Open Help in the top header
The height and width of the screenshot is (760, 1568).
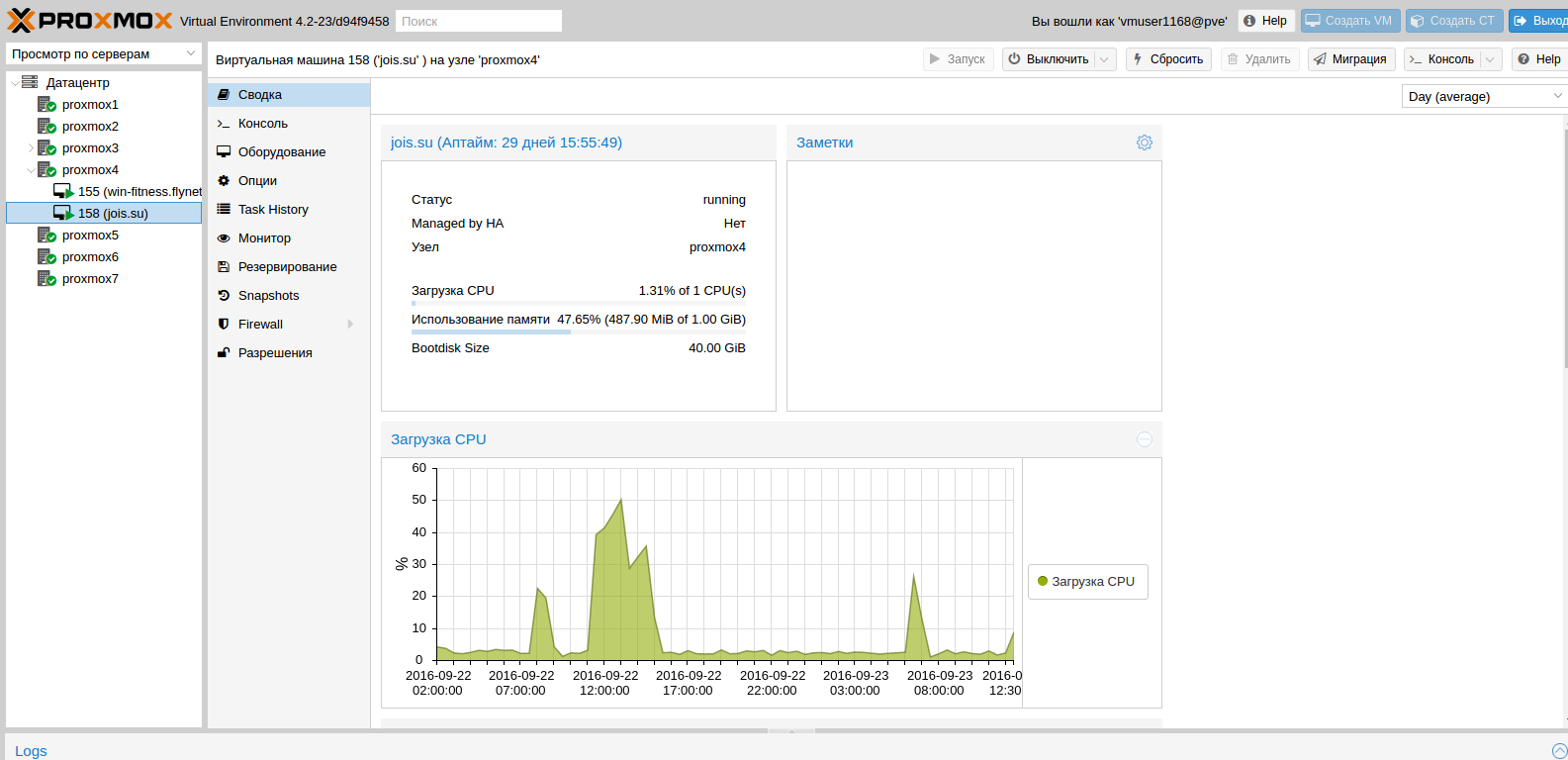[x=1266, y=21]
